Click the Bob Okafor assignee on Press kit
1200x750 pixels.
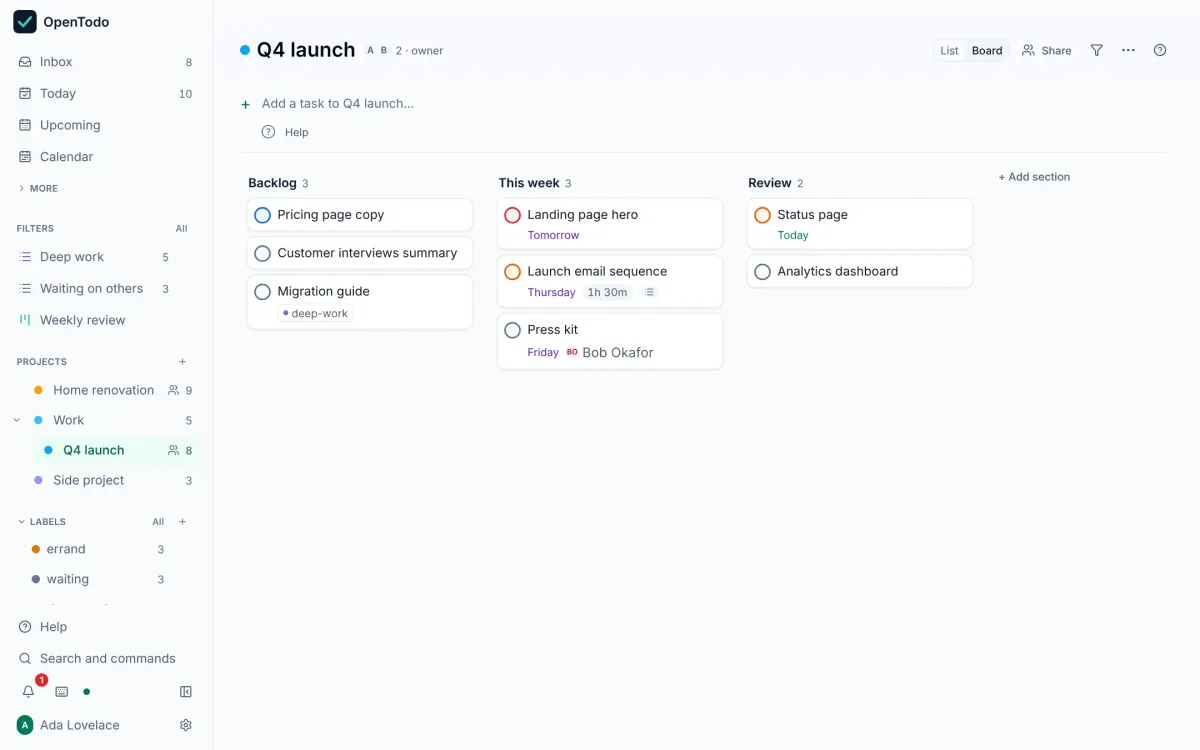(610, 352)
